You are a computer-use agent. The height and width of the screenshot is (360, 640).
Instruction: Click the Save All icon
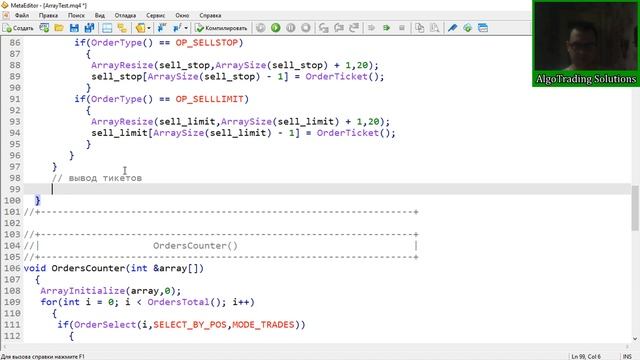click(89, 28)
